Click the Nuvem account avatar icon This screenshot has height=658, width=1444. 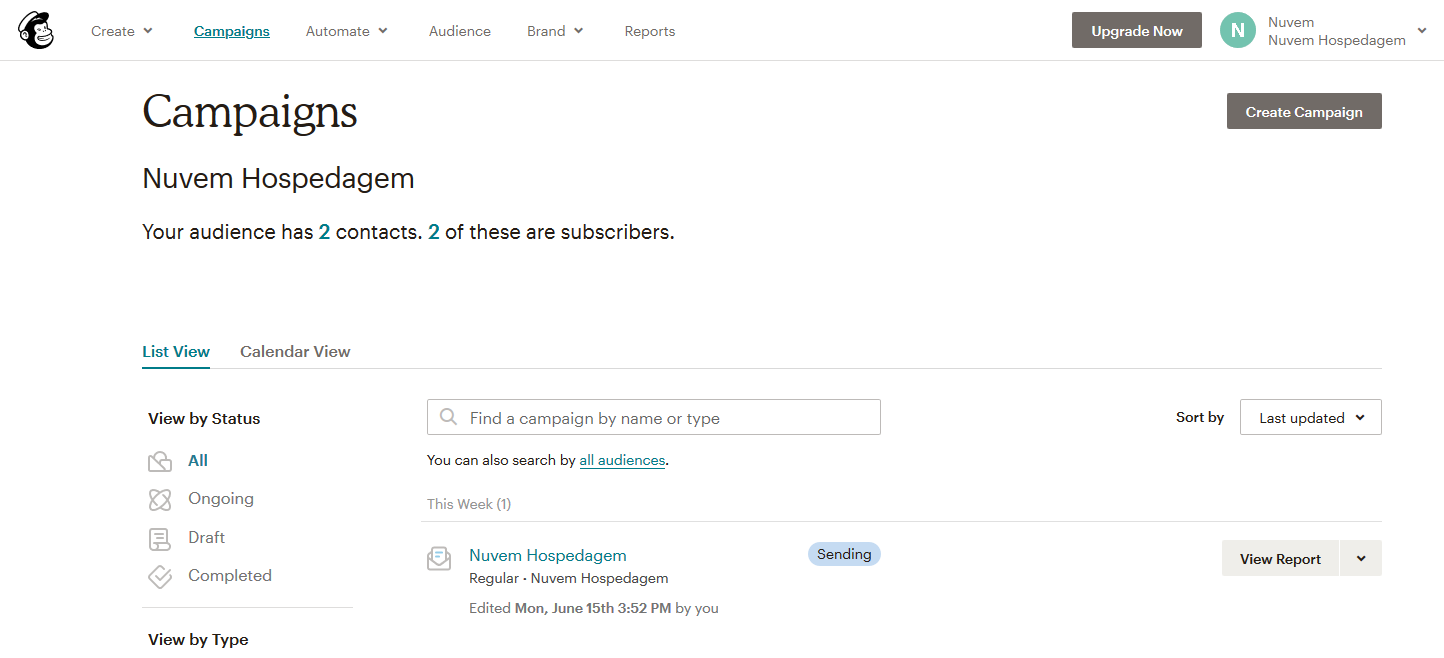(1237, 30)
